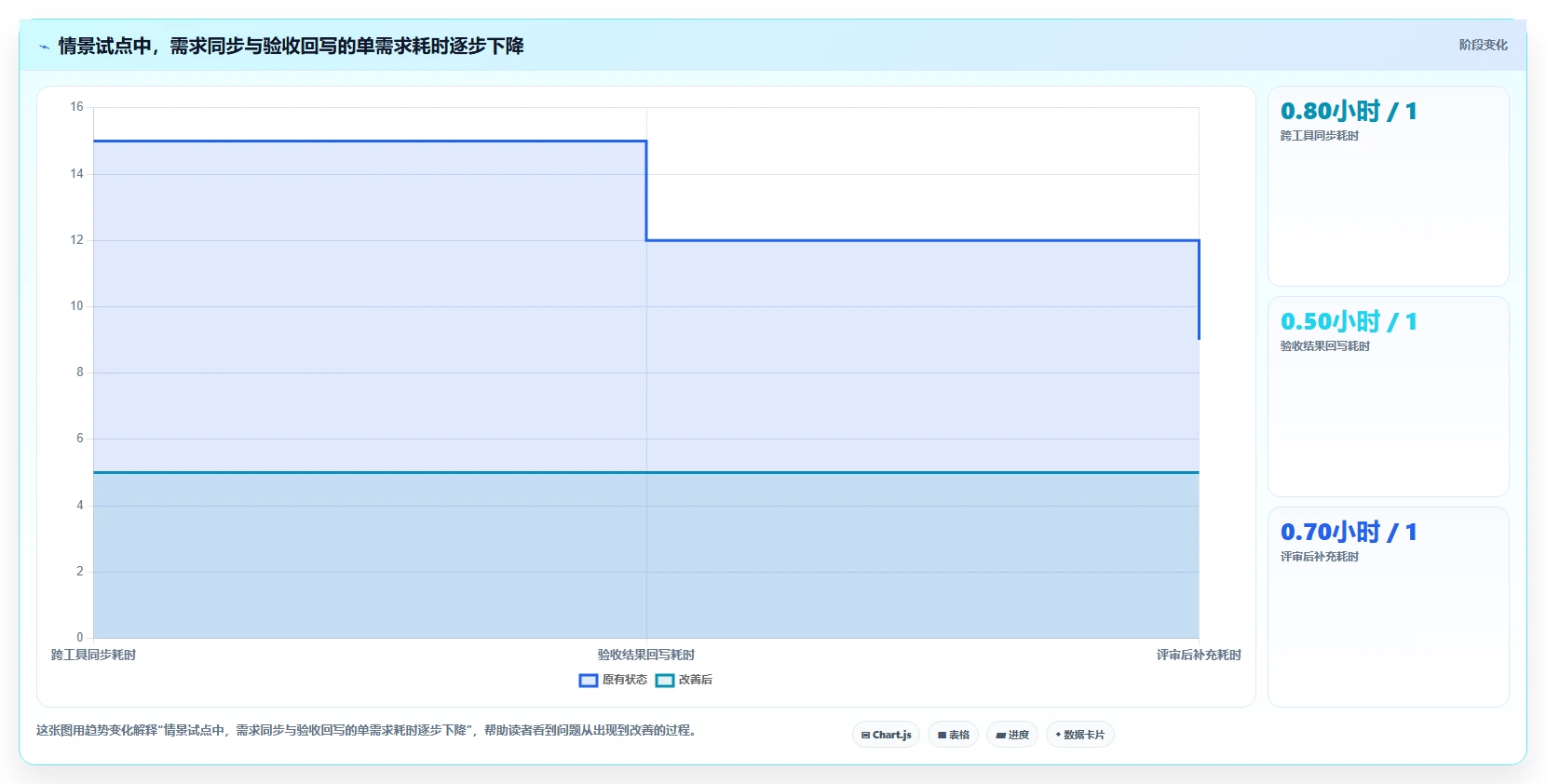Click y-axis tick value 4
The image size is (1546, 784).
tap(80, 506)
